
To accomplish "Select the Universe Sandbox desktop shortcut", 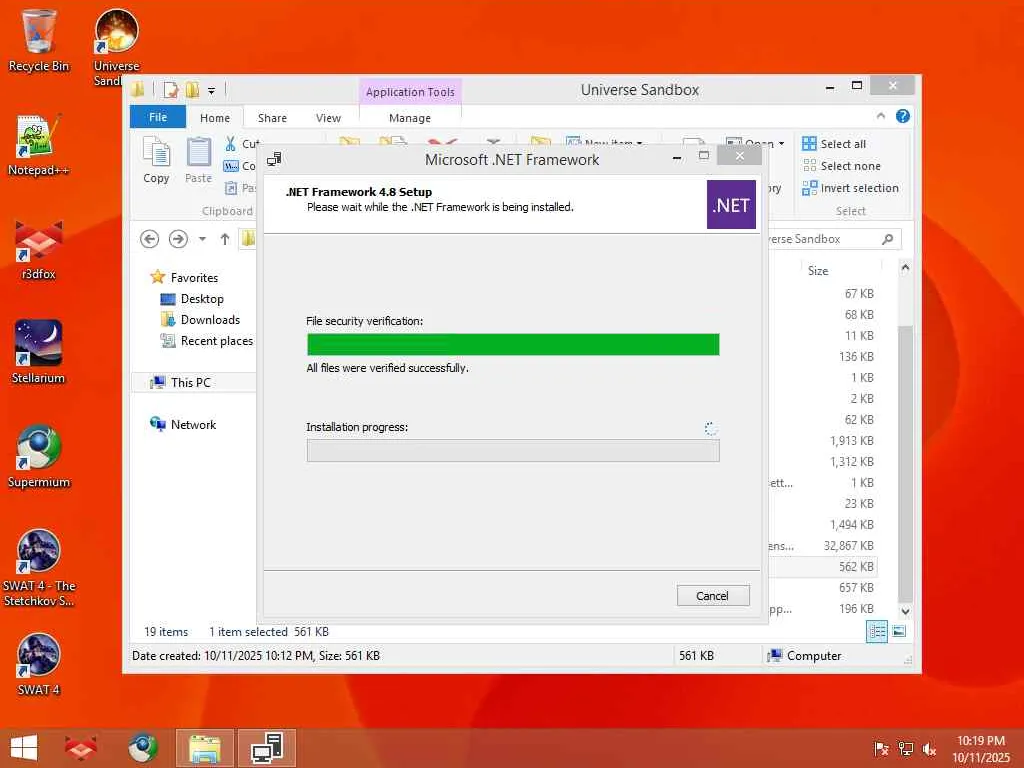I will [x=116, y=47].
